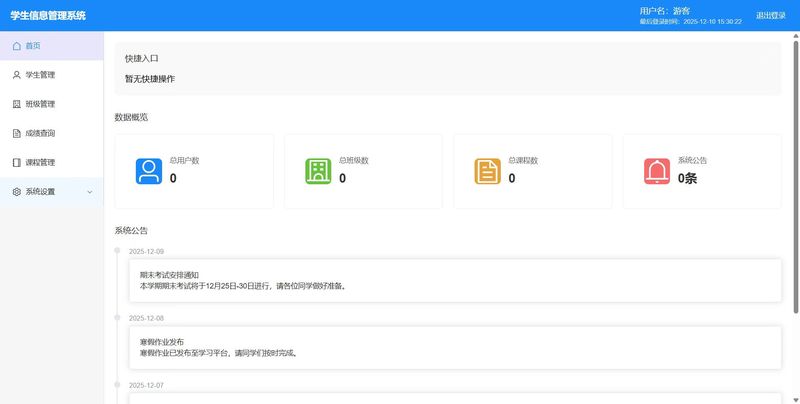This screenshot has height=404, width=800.
Task: Click the home icon in sidebar
Action: coord(16,46)
